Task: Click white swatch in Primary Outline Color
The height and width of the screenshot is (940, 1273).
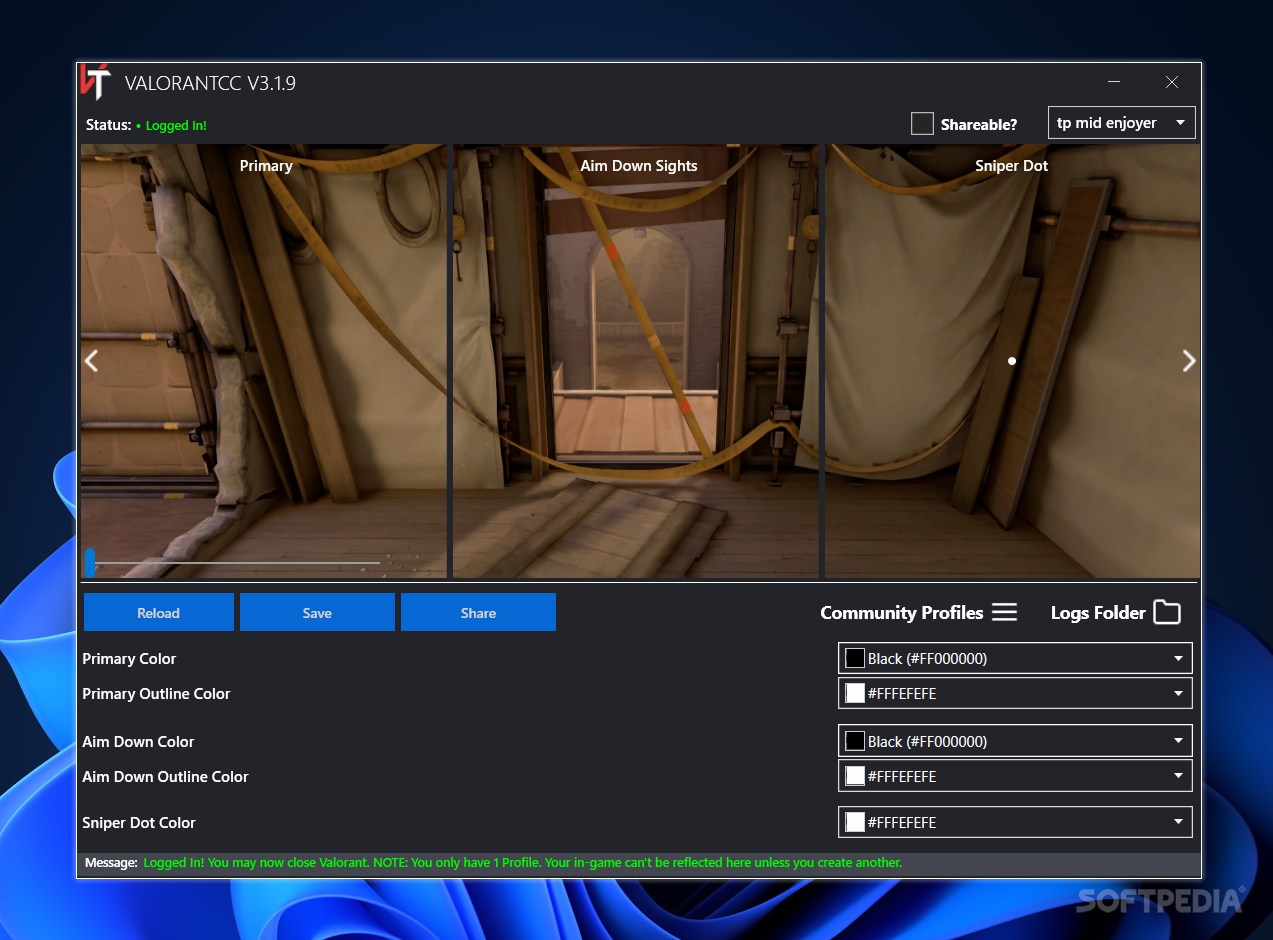Action: pyautogui.click(x=855, y=693)
